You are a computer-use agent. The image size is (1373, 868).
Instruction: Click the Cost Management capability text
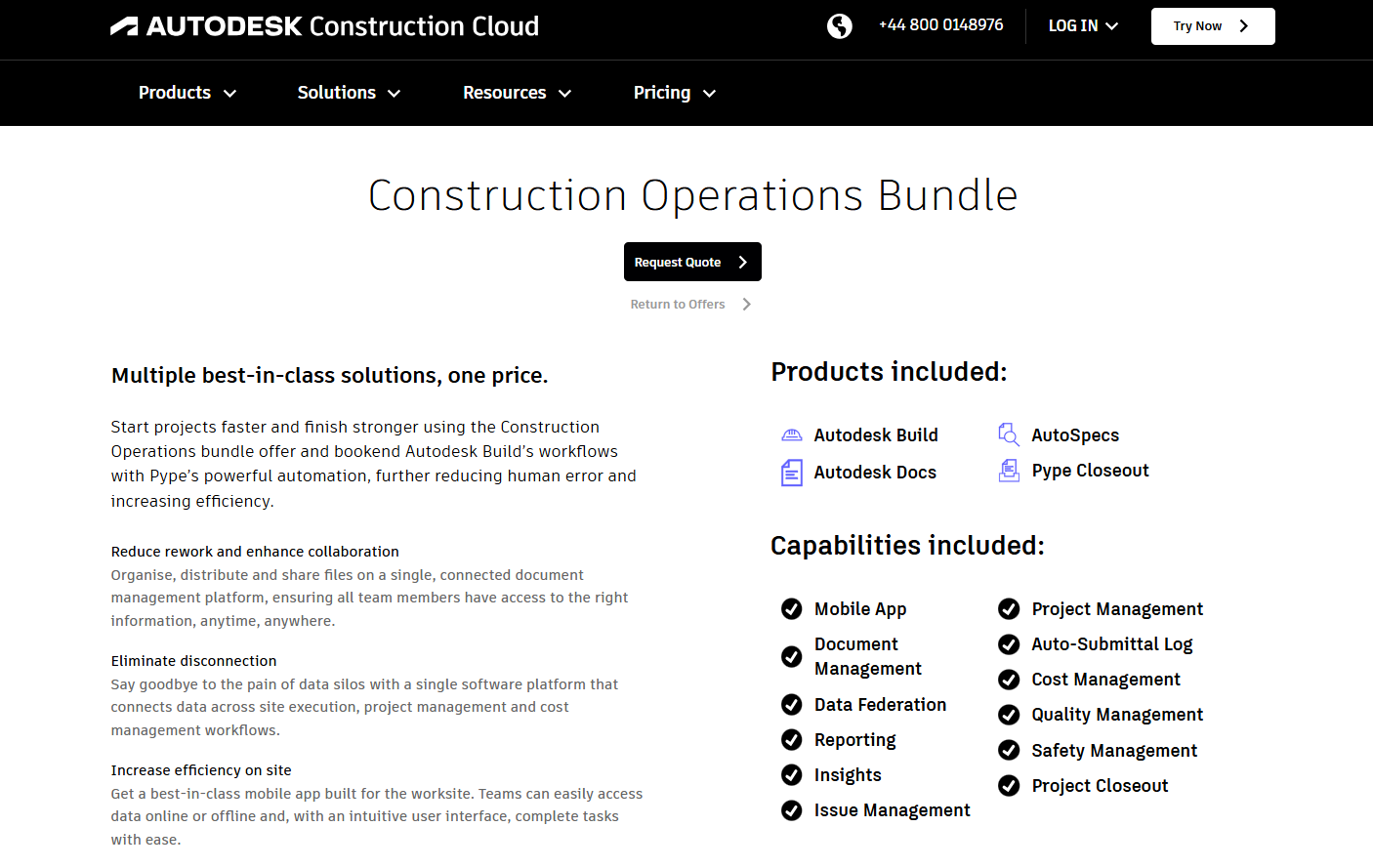[x=1106, y=680]
